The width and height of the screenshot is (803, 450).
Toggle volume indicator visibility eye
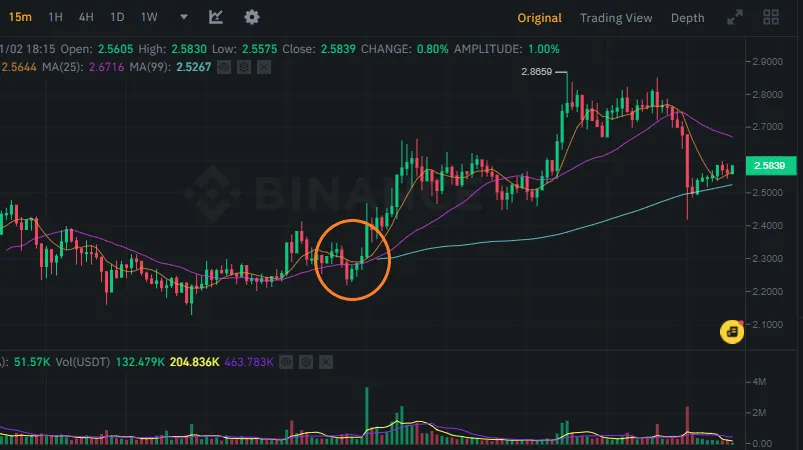point(286,362)
